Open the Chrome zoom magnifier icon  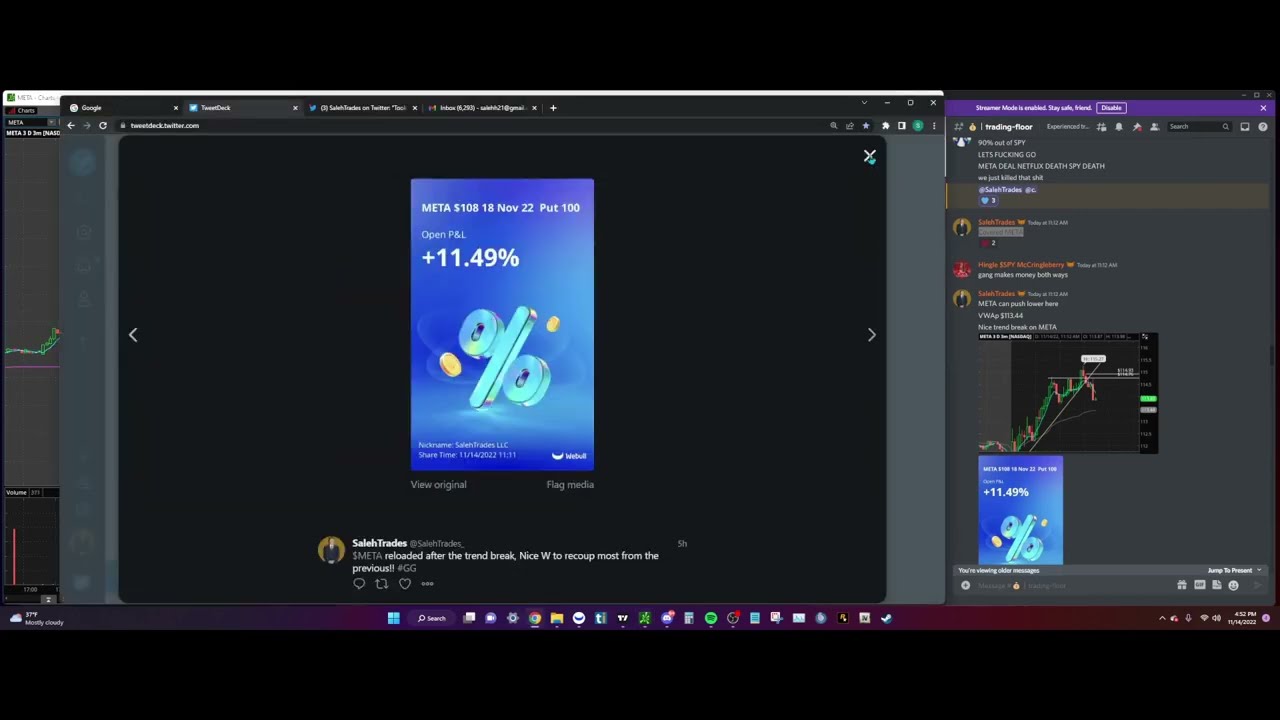pyautogui.click(x=833, y=126)
